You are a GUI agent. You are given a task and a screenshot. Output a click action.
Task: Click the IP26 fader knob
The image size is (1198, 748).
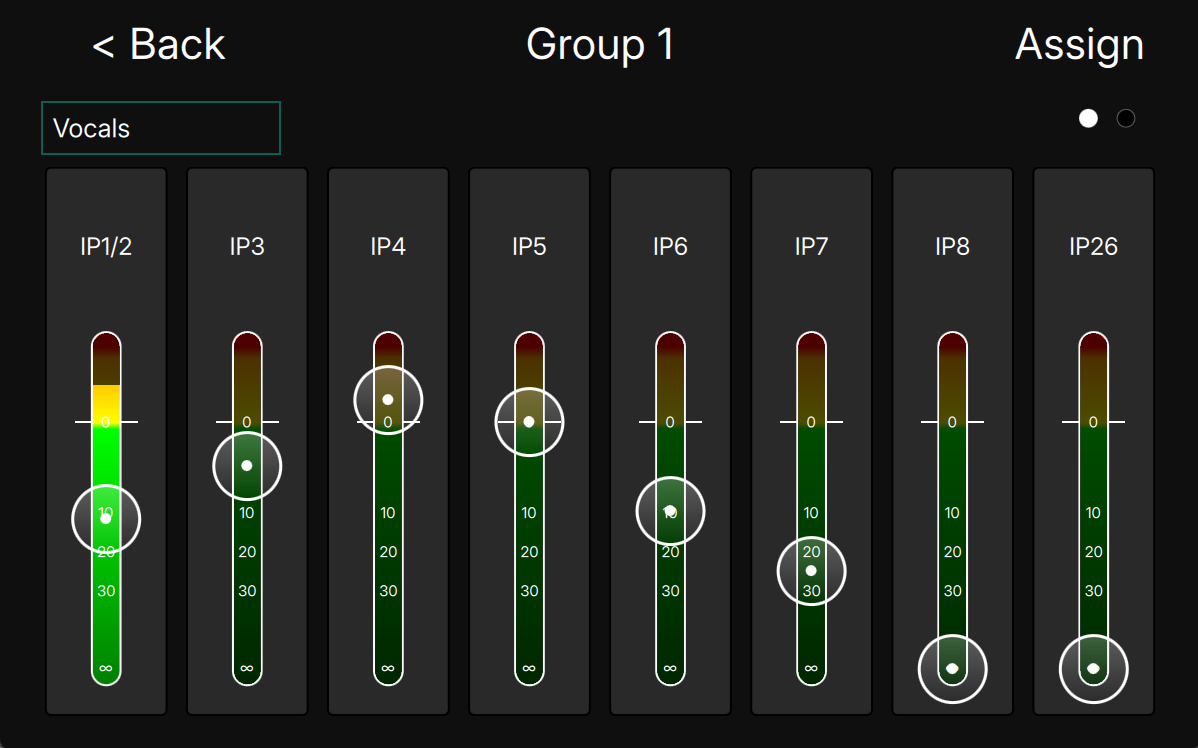[1093, 669]
